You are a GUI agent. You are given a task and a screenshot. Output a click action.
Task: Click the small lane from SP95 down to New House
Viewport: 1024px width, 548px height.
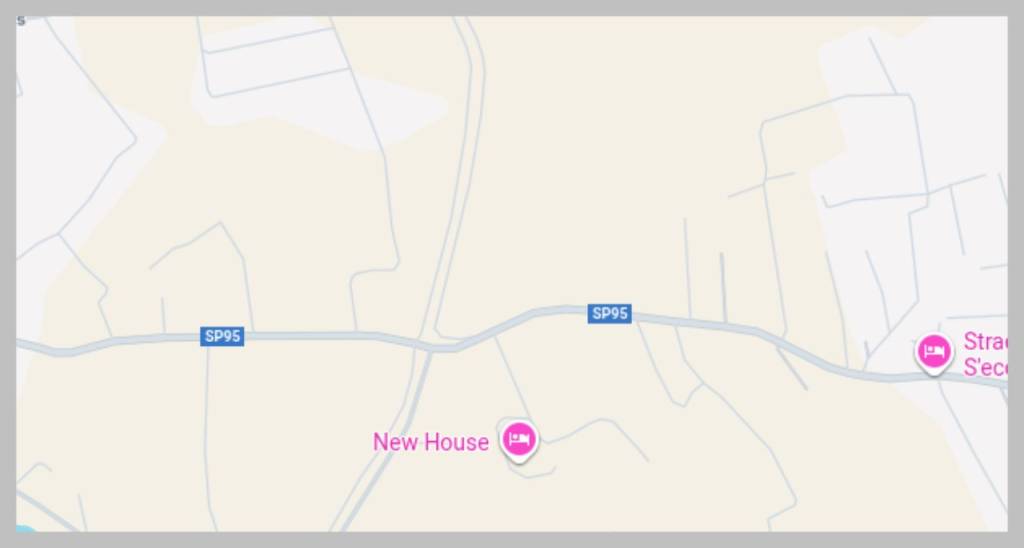[514, 379]
